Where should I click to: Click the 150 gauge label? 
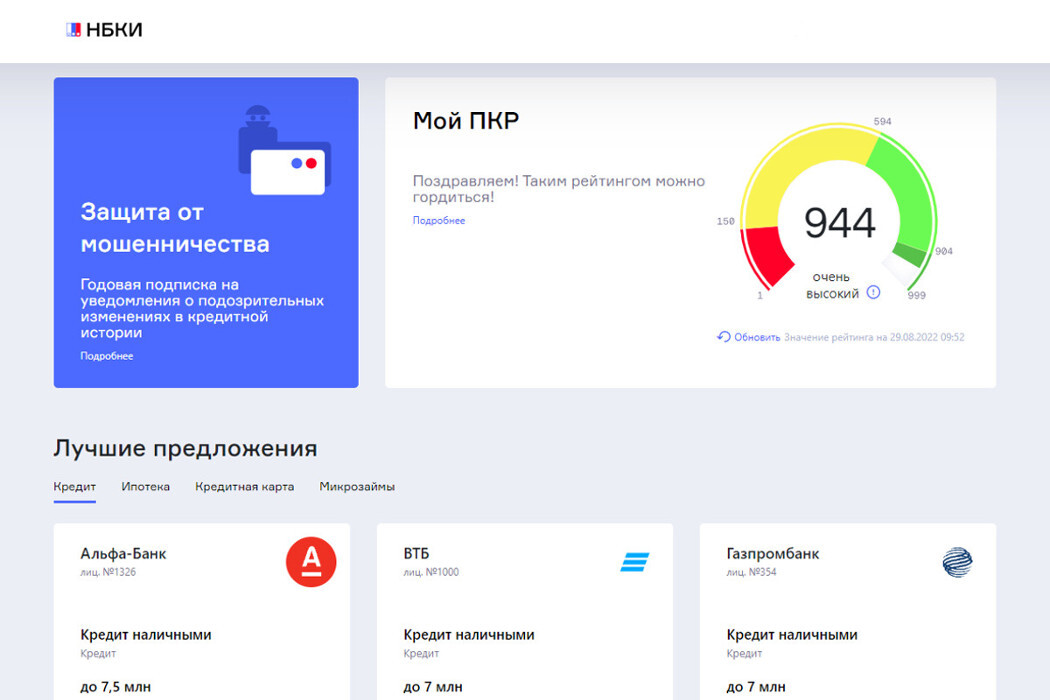pos(725,221)
